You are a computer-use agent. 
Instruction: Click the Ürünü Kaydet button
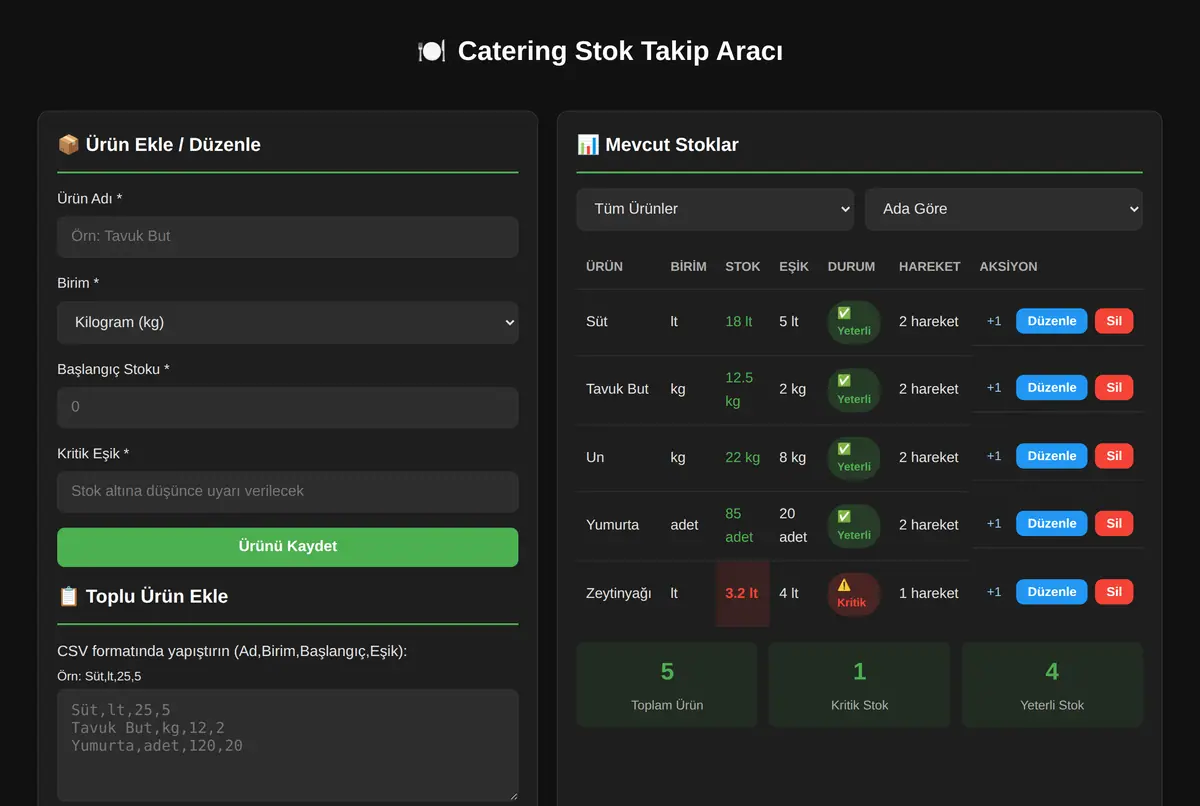(x=287, y=547)
